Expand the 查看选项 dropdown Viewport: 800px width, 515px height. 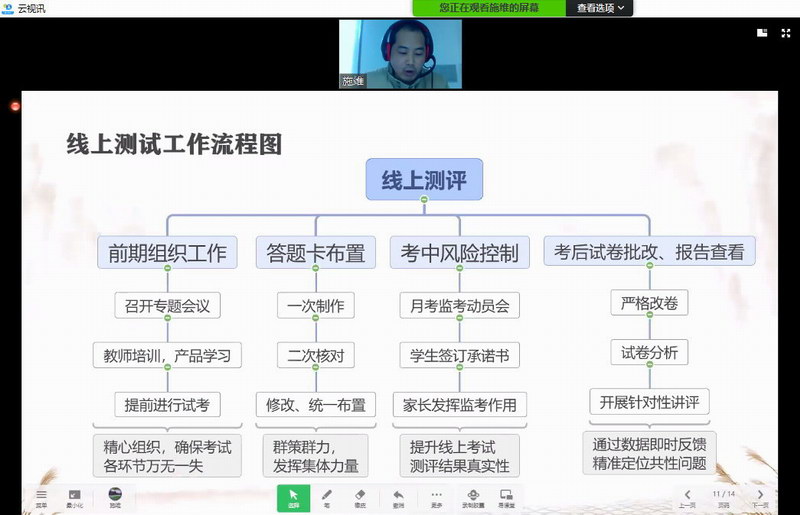(601, 8)
